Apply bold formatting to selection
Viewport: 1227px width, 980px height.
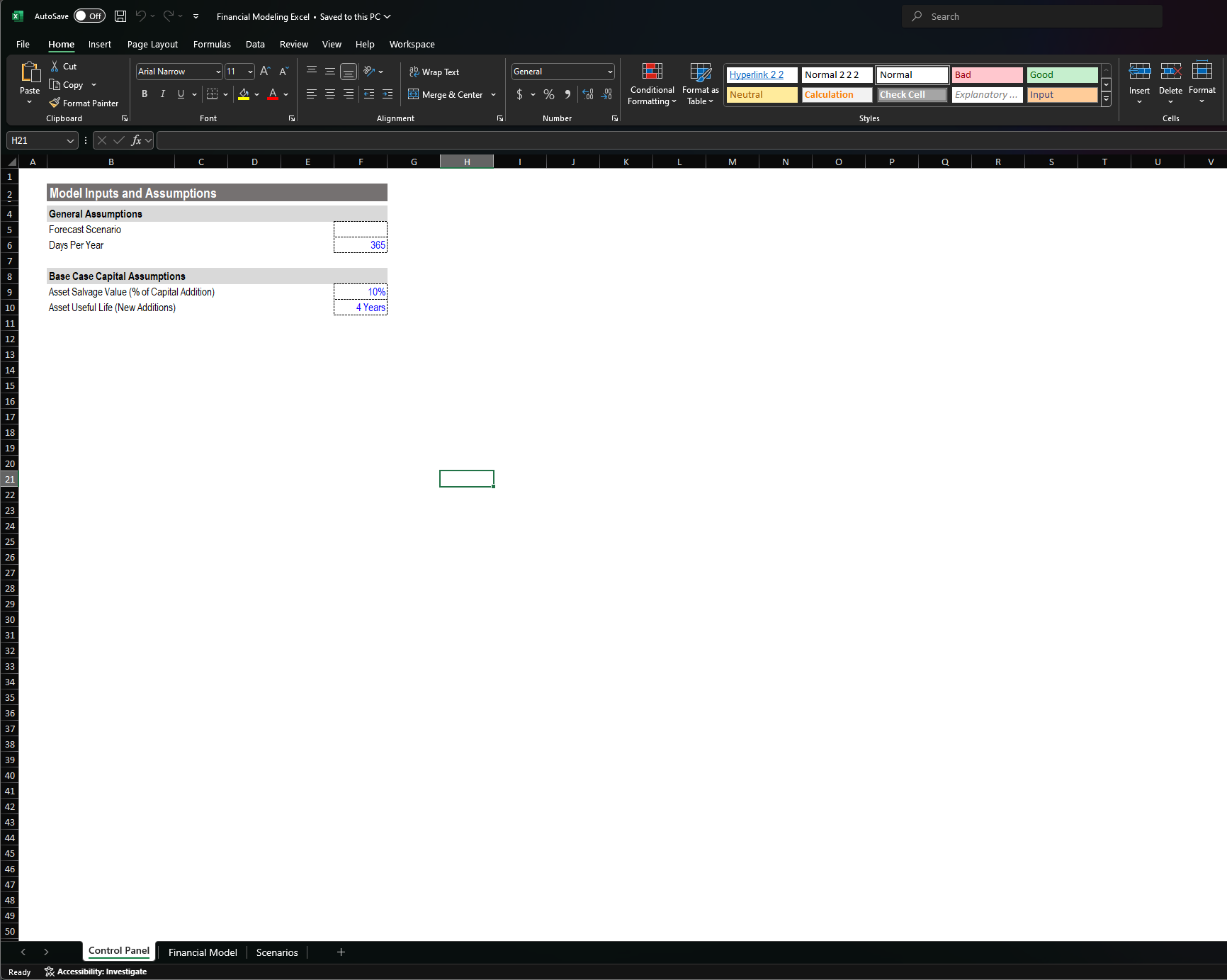click(x=145, y=94)
